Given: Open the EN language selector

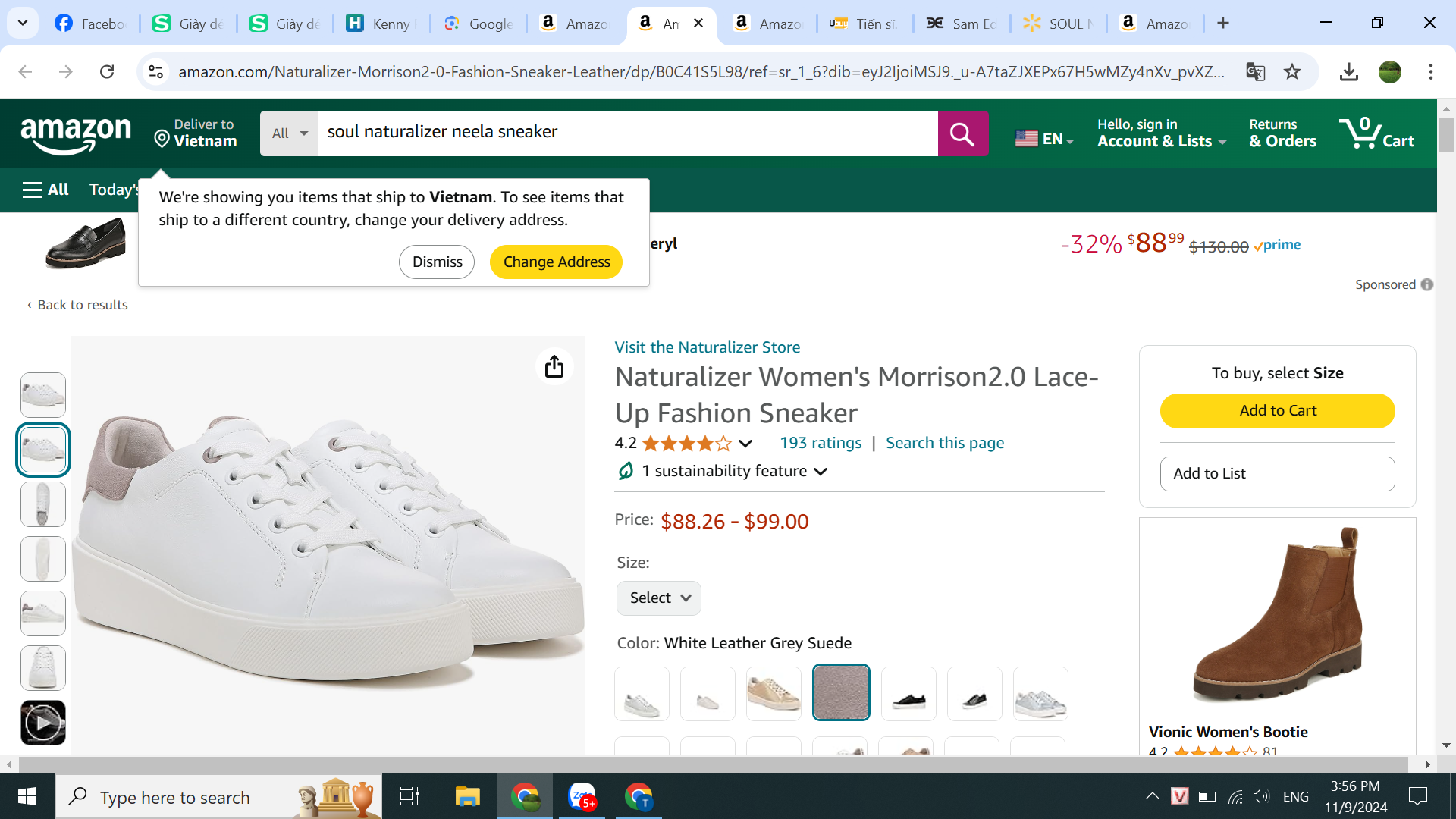Looking at the screenshot, I should coord(1044,139).
